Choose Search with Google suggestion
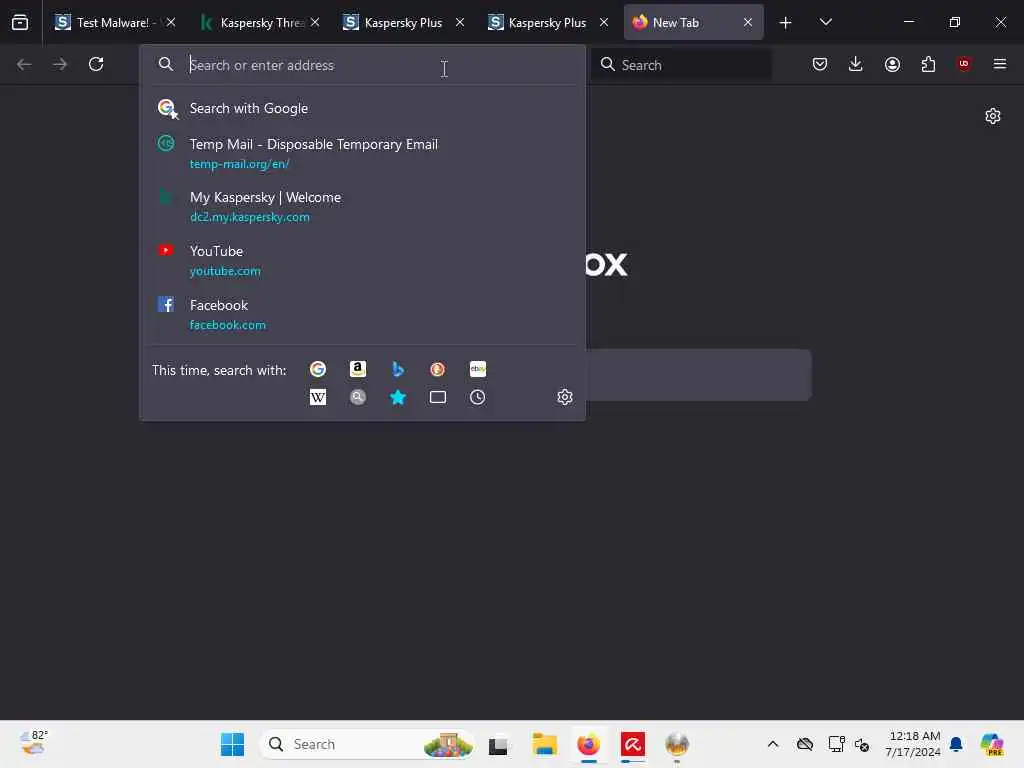The height and width of the screenshot is (768, 1024). click(362, 108)
